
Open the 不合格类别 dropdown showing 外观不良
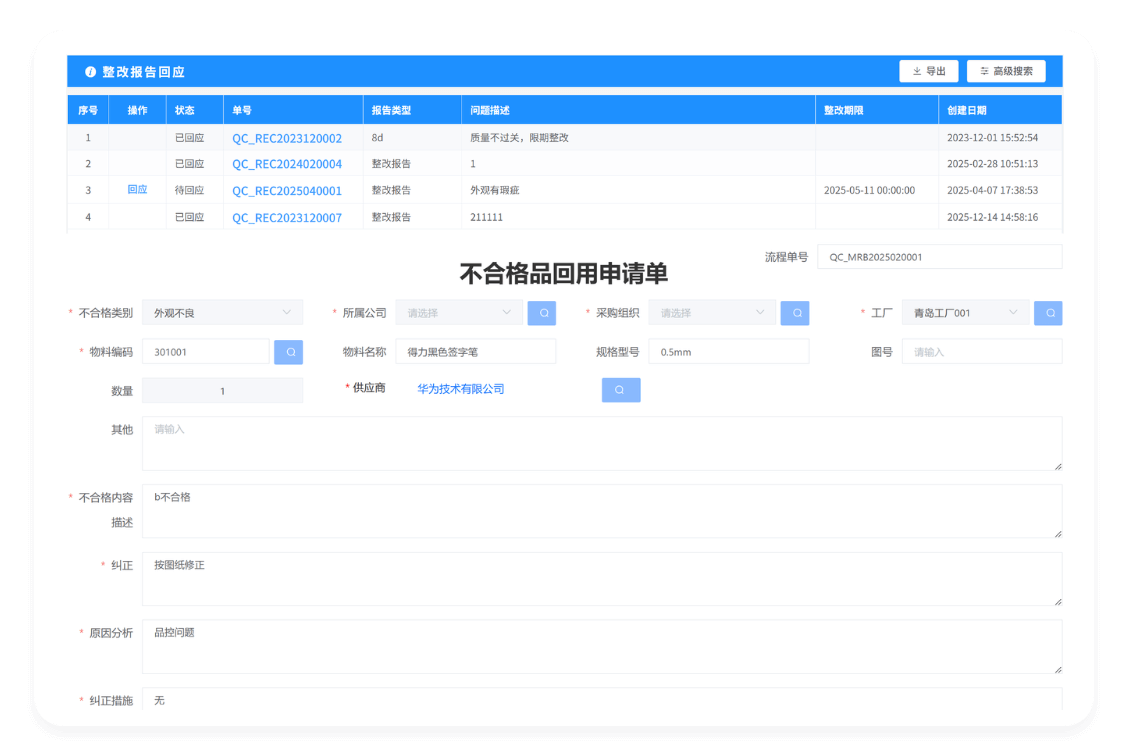pos(222,312)
